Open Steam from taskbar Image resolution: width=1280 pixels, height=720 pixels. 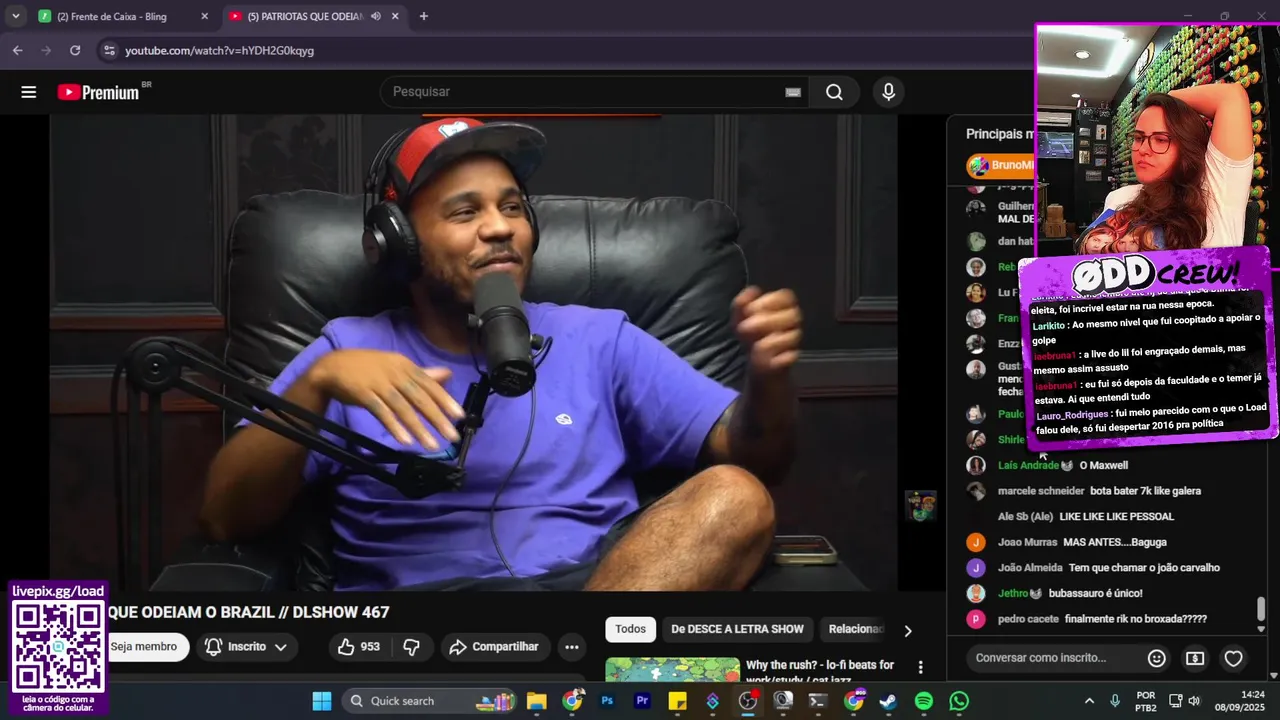(x=888, y=701)
